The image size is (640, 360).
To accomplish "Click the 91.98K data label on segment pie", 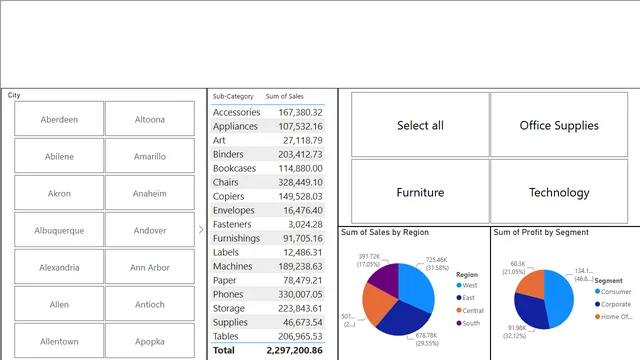I will 517,328.
